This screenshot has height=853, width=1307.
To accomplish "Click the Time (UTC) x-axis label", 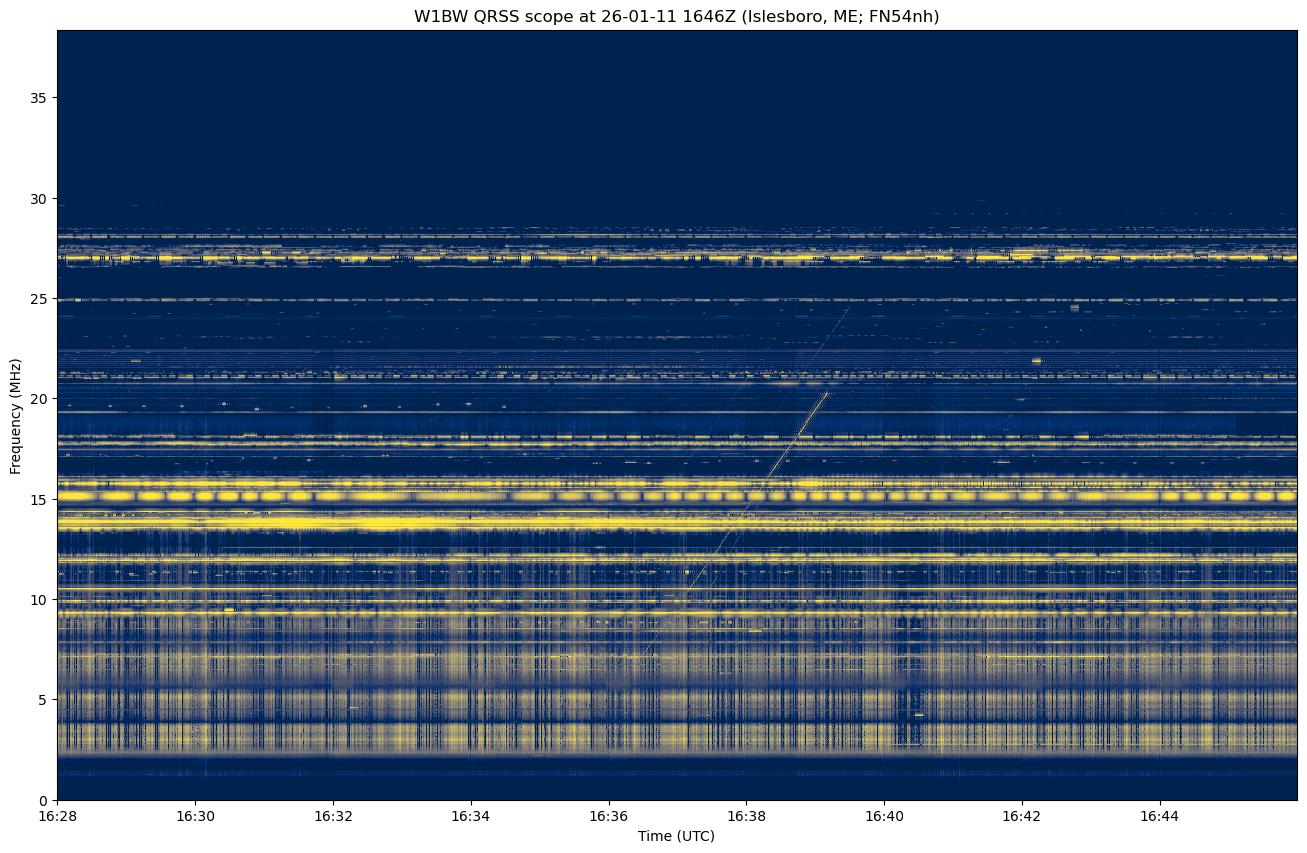I will (676, 836).
